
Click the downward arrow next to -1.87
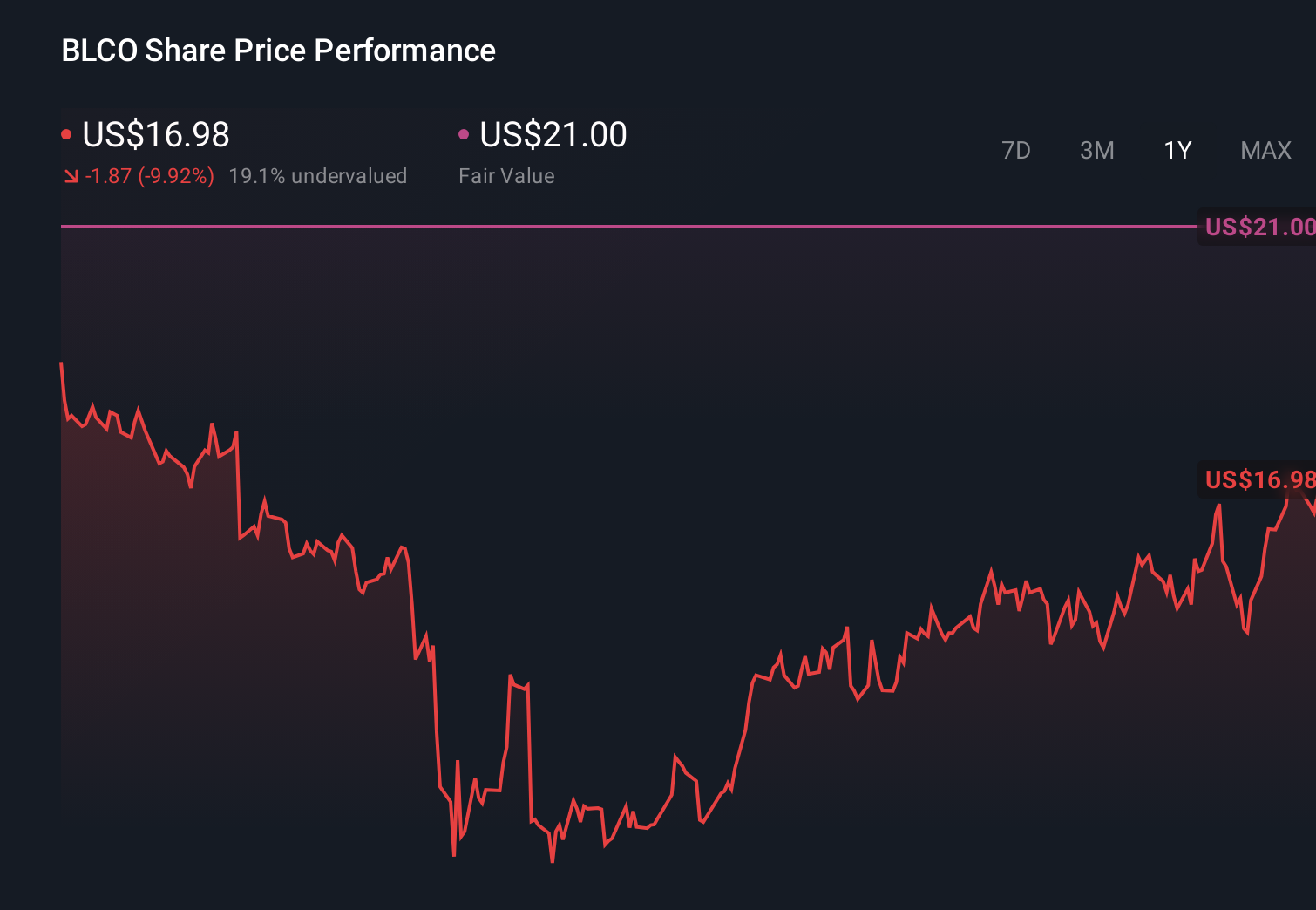71,175
